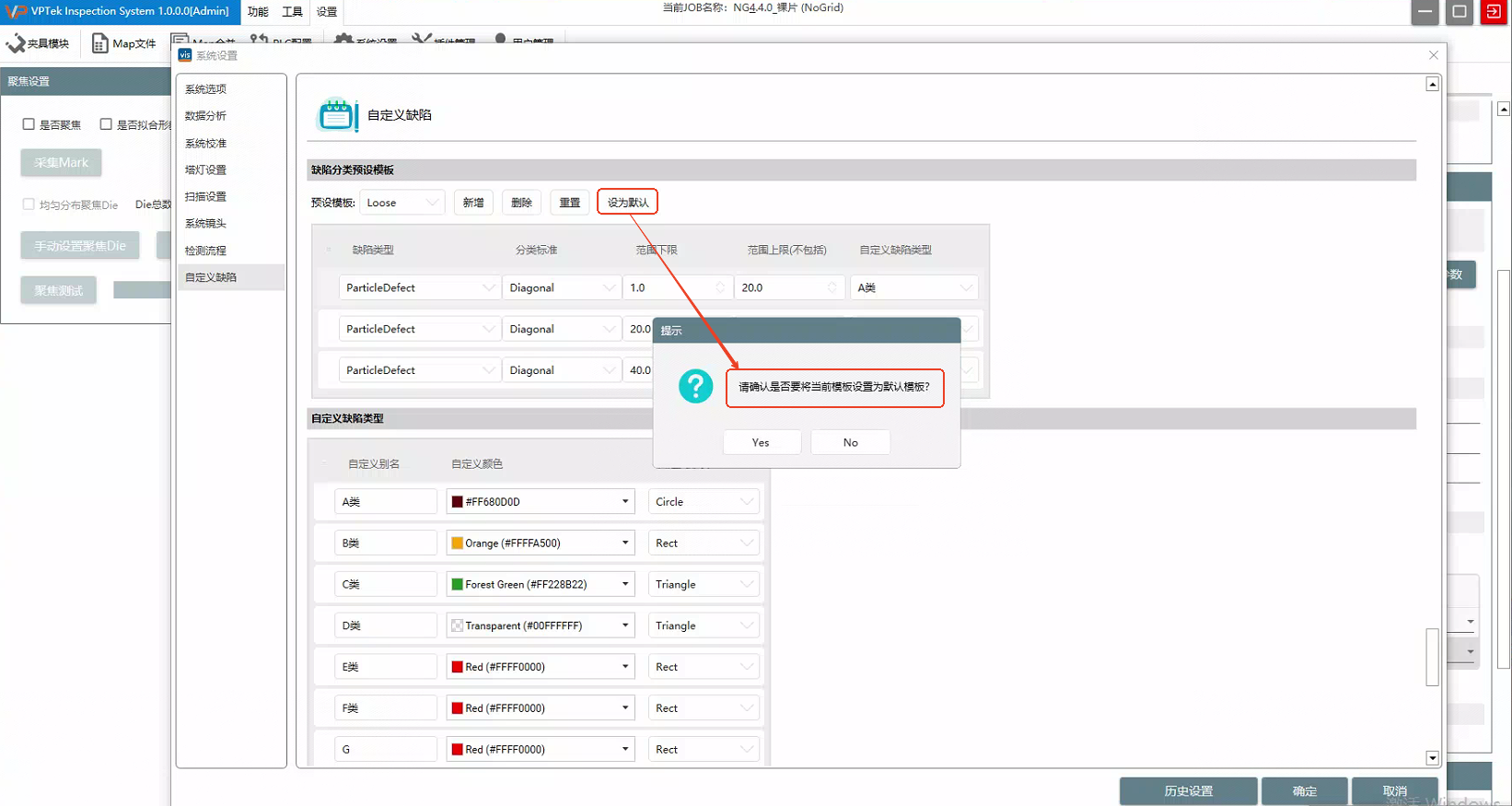Confirm with Yes in the prompt dialog

(x=761, y=442)
